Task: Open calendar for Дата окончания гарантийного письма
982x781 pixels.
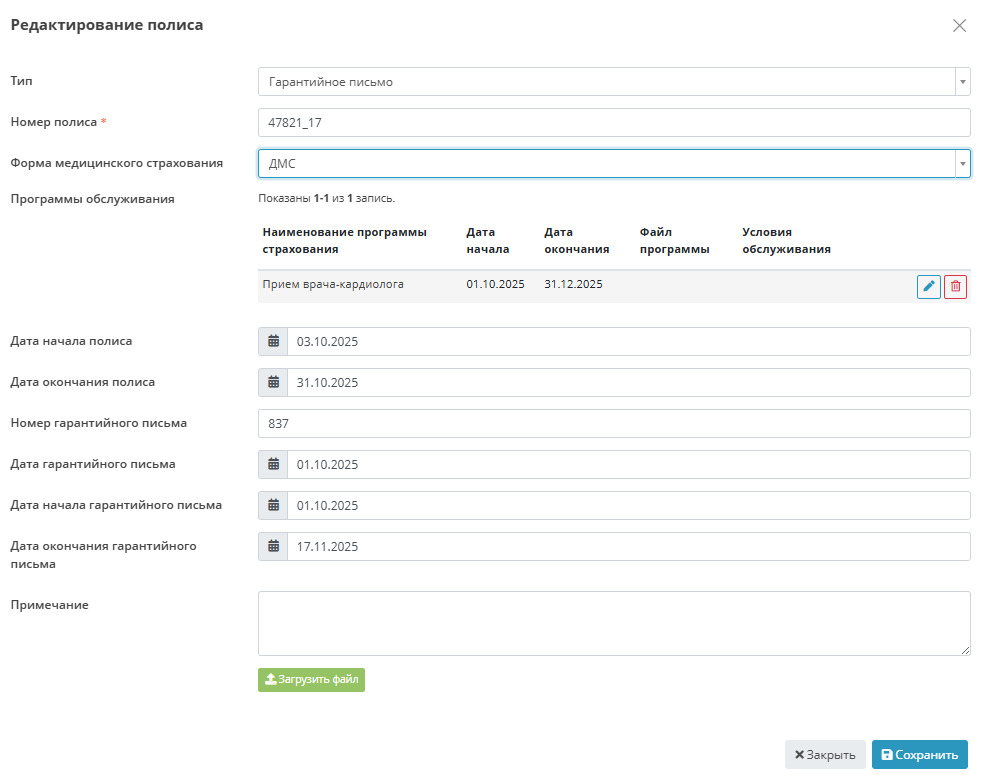Action: [273, 547]
